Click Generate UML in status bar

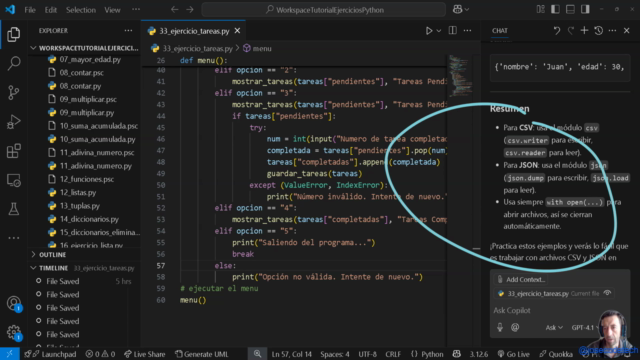pos(202,354)
